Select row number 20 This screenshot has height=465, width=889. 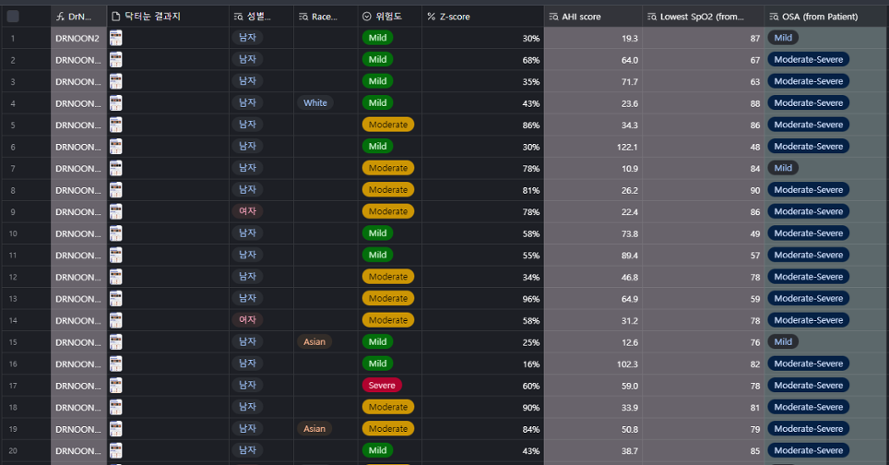pos(13,451)
